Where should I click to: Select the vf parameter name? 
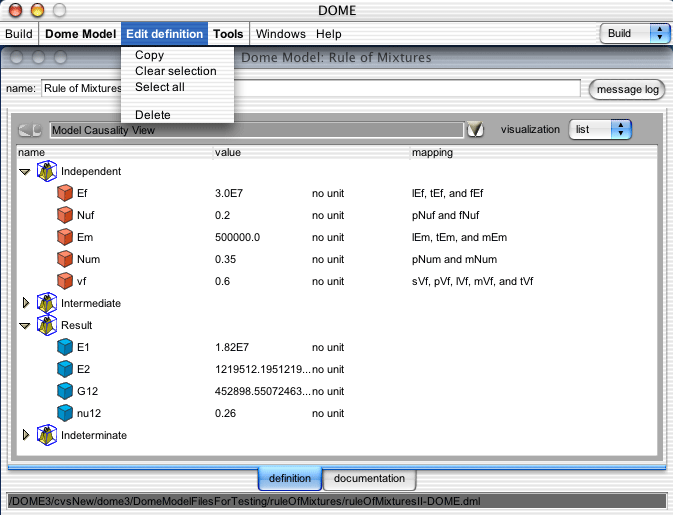pyautogui.click(x=82, y=281)
